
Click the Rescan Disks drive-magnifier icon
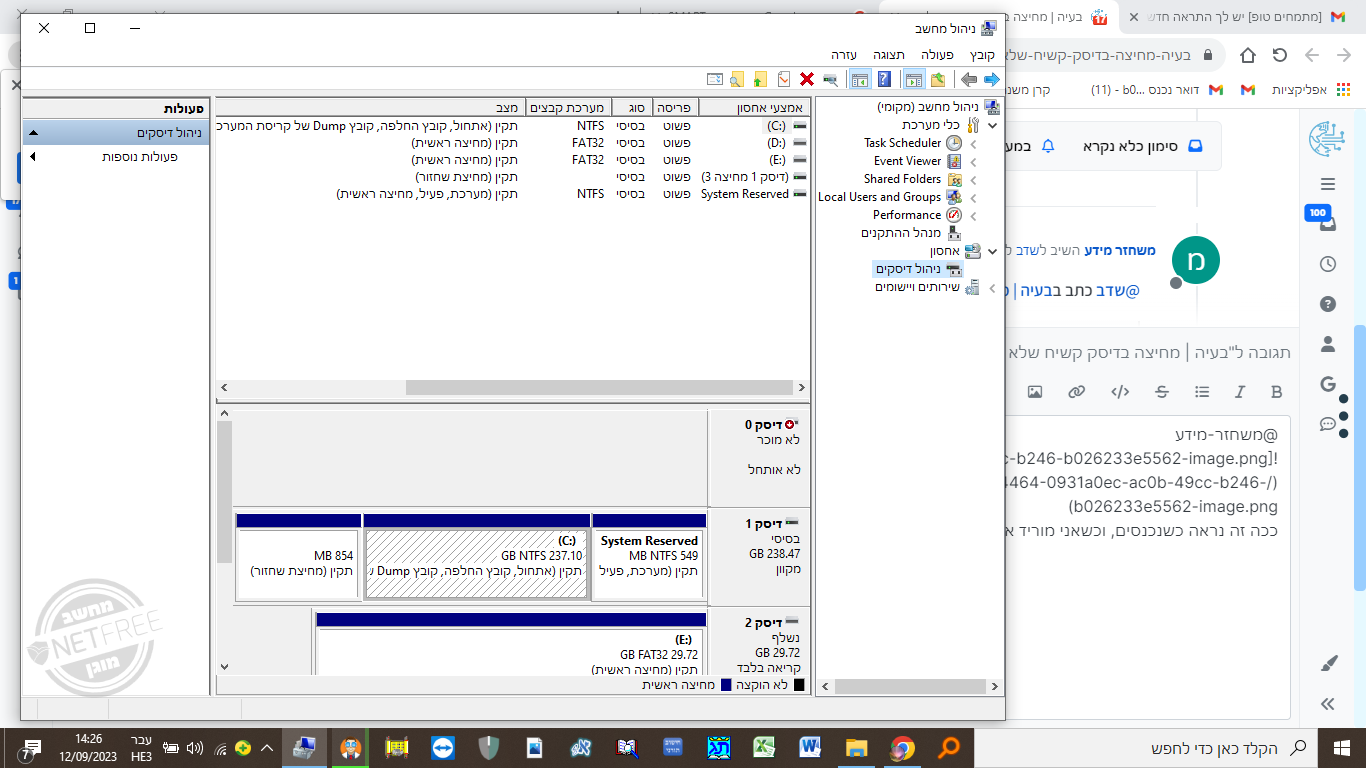tap(830, 79)
